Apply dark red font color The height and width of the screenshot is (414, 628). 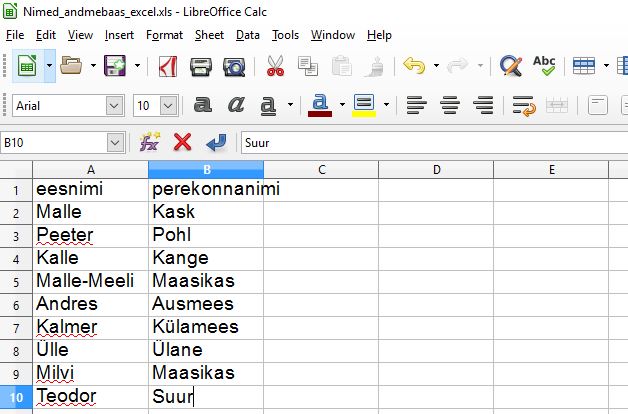click(320, 106)
